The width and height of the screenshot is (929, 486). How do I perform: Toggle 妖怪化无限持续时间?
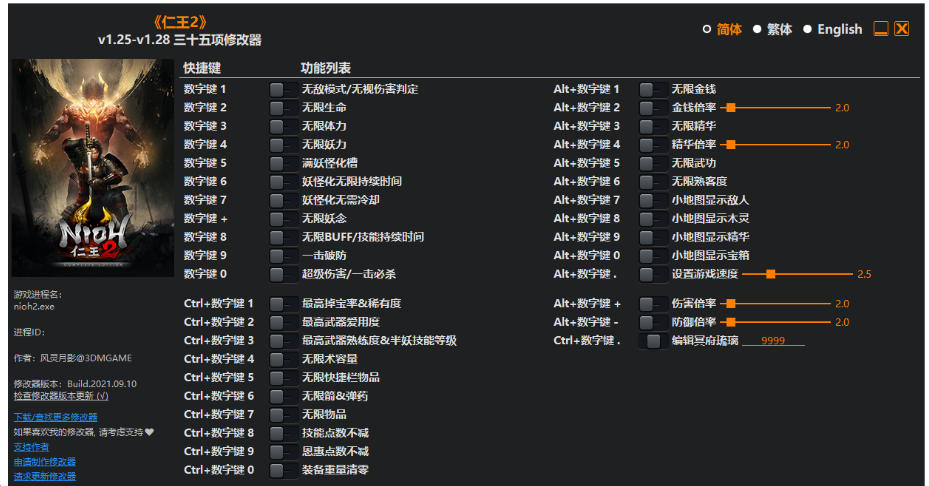coord(283,181)
